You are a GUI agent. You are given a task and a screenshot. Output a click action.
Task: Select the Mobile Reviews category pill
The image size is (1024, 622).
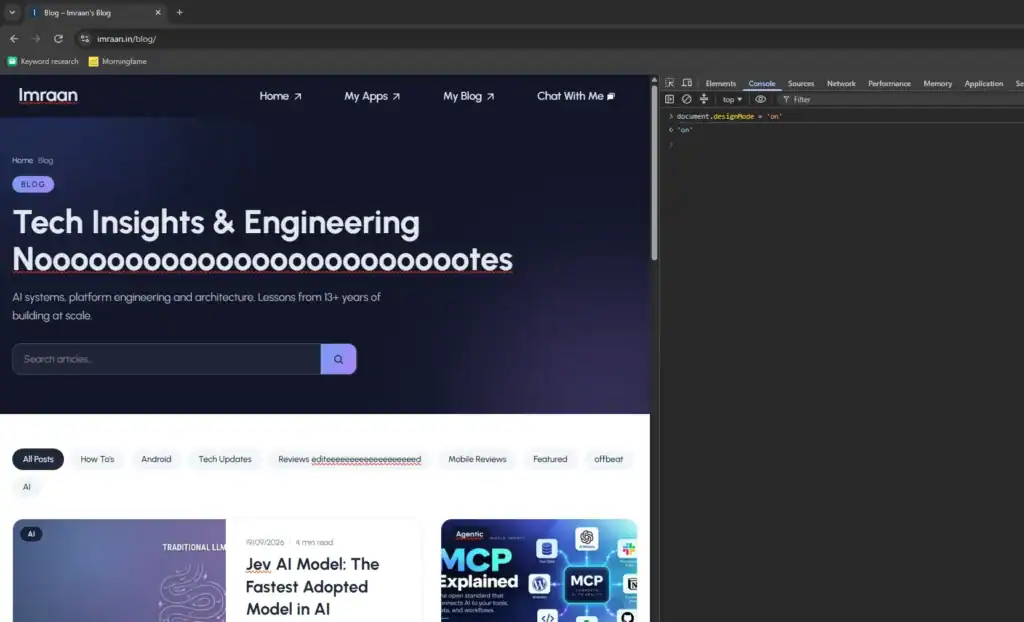point(477,459)
